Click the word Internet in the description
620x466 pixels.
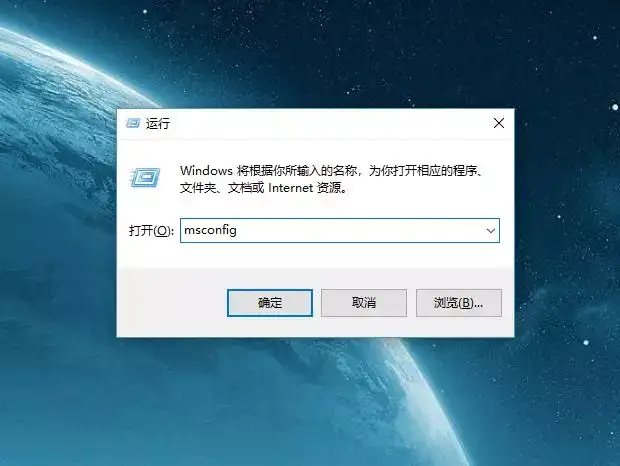tap(291, 188)
